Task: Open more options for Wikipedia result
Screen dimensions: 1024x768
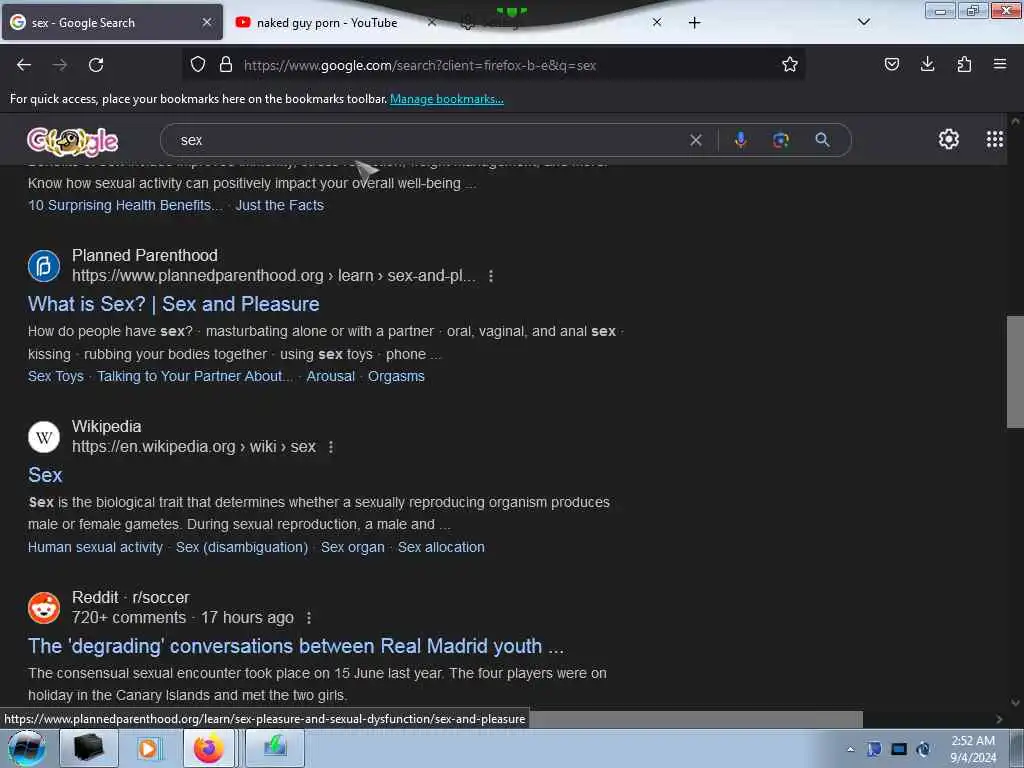Action: pyautogui.click(x=331, y=447)
